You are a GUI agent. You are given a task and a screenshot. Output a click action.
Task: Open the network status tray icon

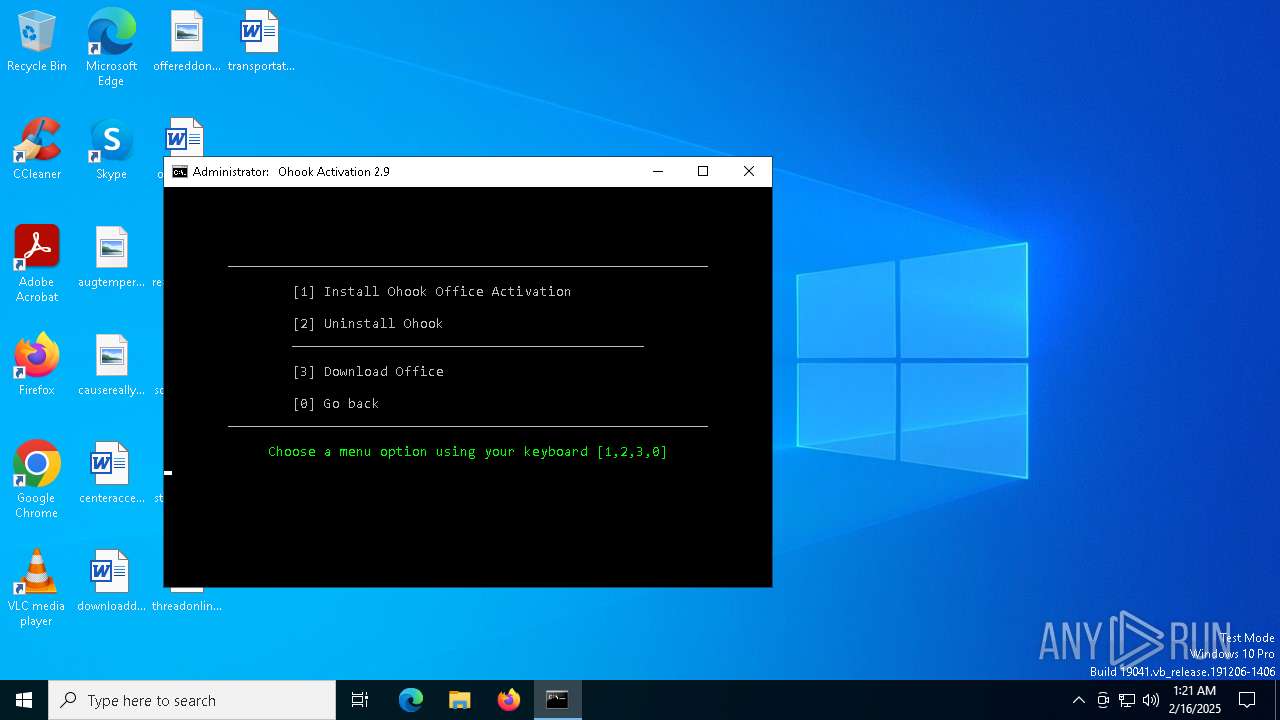point(1127,700)
